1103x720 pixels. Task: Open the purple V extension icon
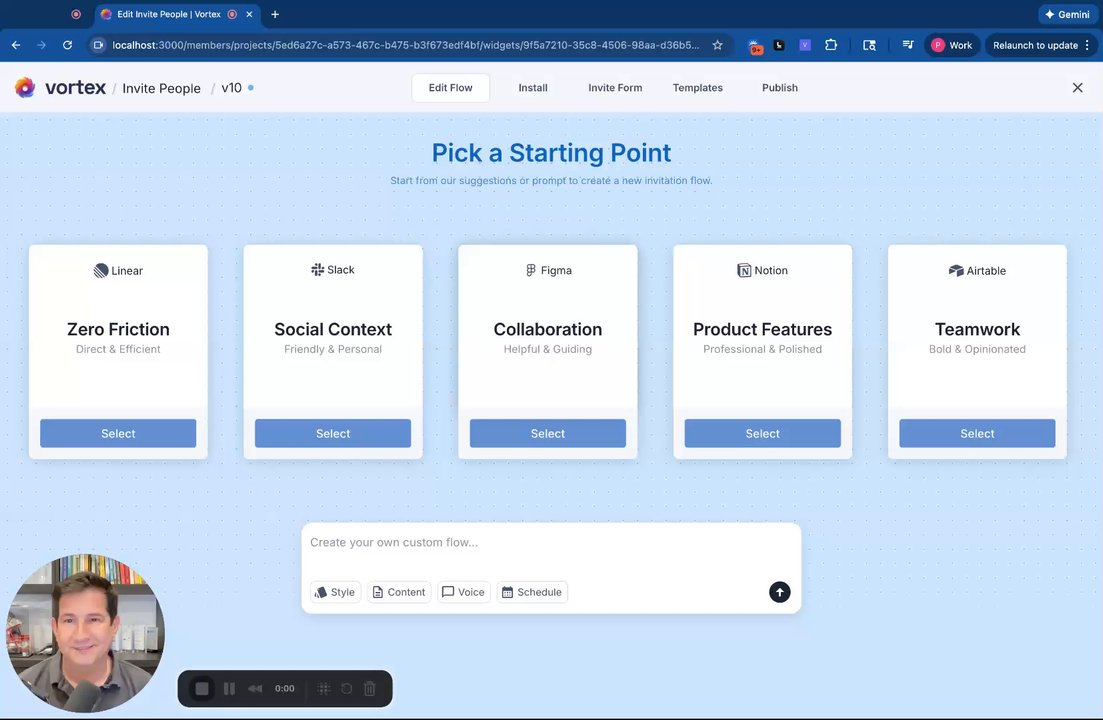[805, 45]
